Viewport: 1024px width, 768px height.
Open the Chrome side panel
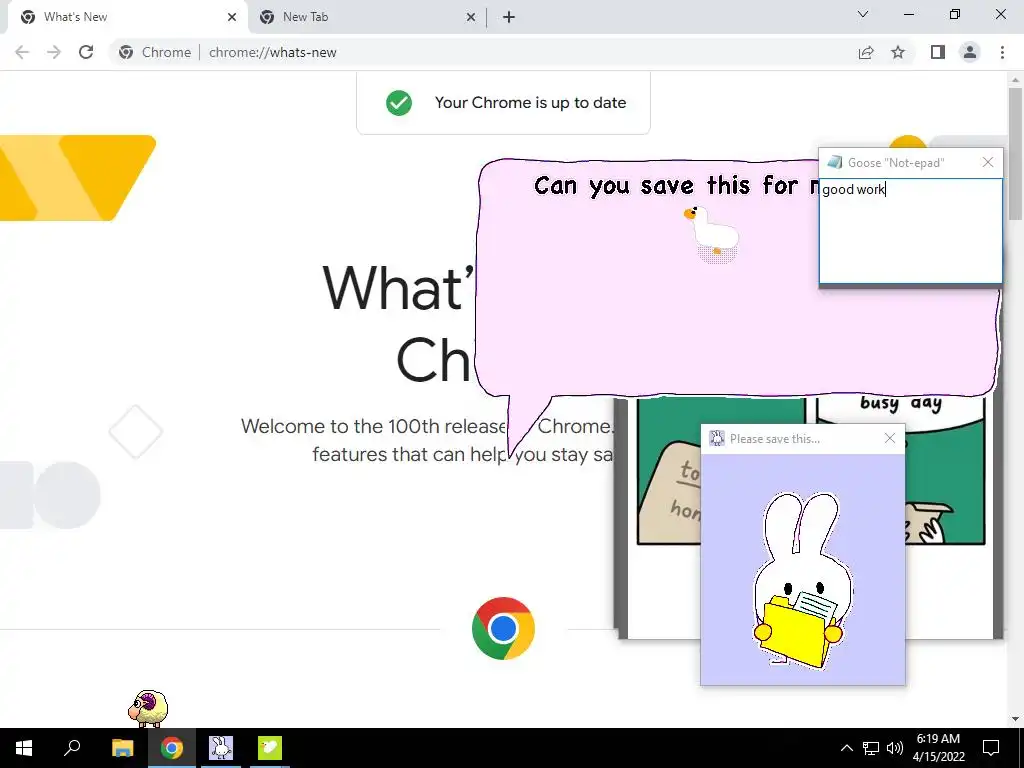tap(938, 52)
